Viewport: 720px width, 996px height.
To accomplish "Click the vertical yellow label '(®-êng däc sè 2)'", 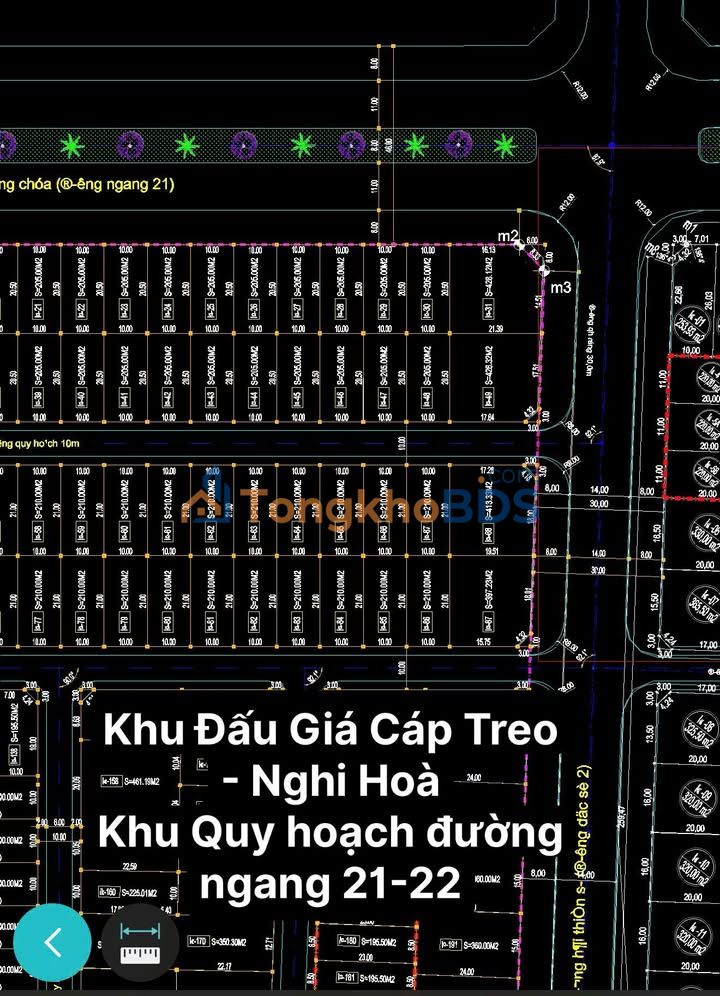I will pyautogui.click(x=583, y=819).
